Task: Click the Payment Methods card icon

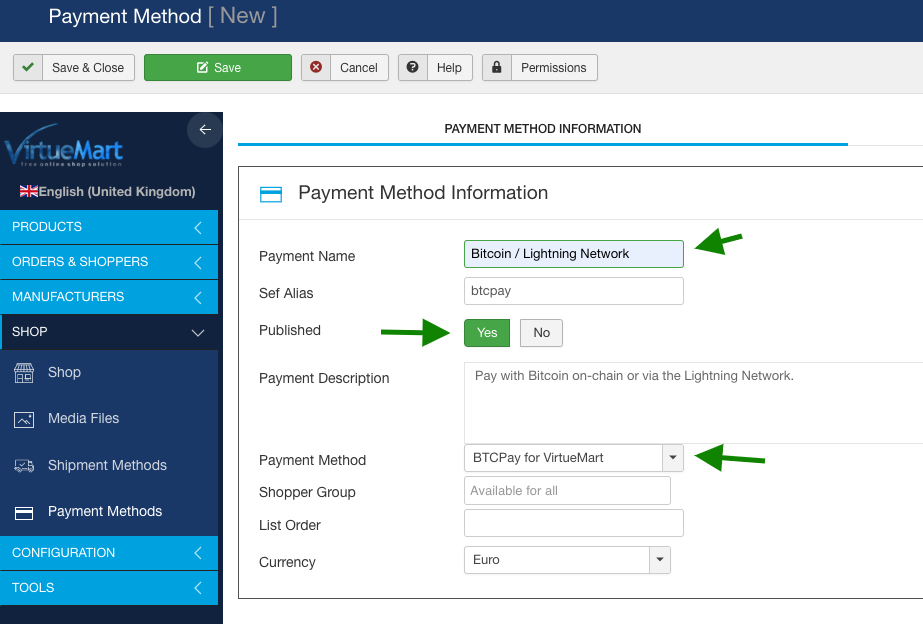Action: (x=25, y=511)
